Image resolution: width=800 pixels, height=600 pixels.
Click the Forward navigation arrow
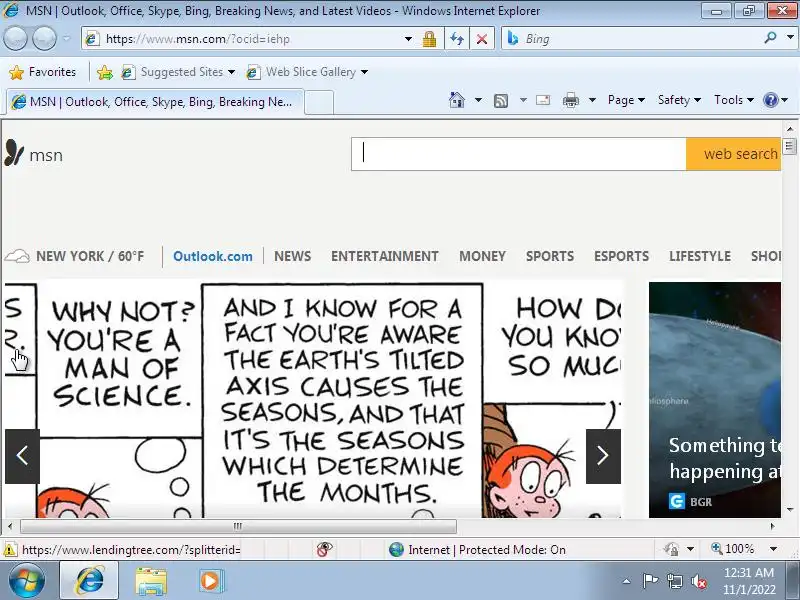[44, 38]
